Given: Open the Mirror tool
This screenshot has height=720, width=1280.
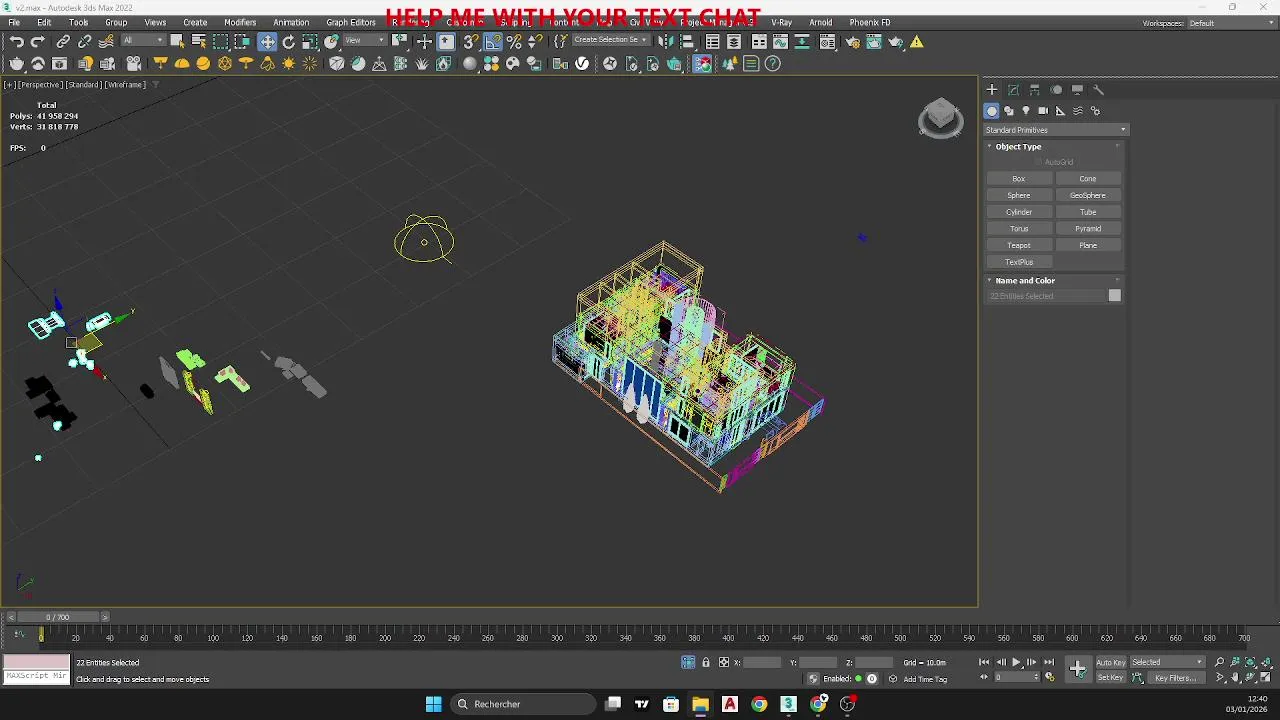Looking at the screenshot, I should click(x=665, y=41).
